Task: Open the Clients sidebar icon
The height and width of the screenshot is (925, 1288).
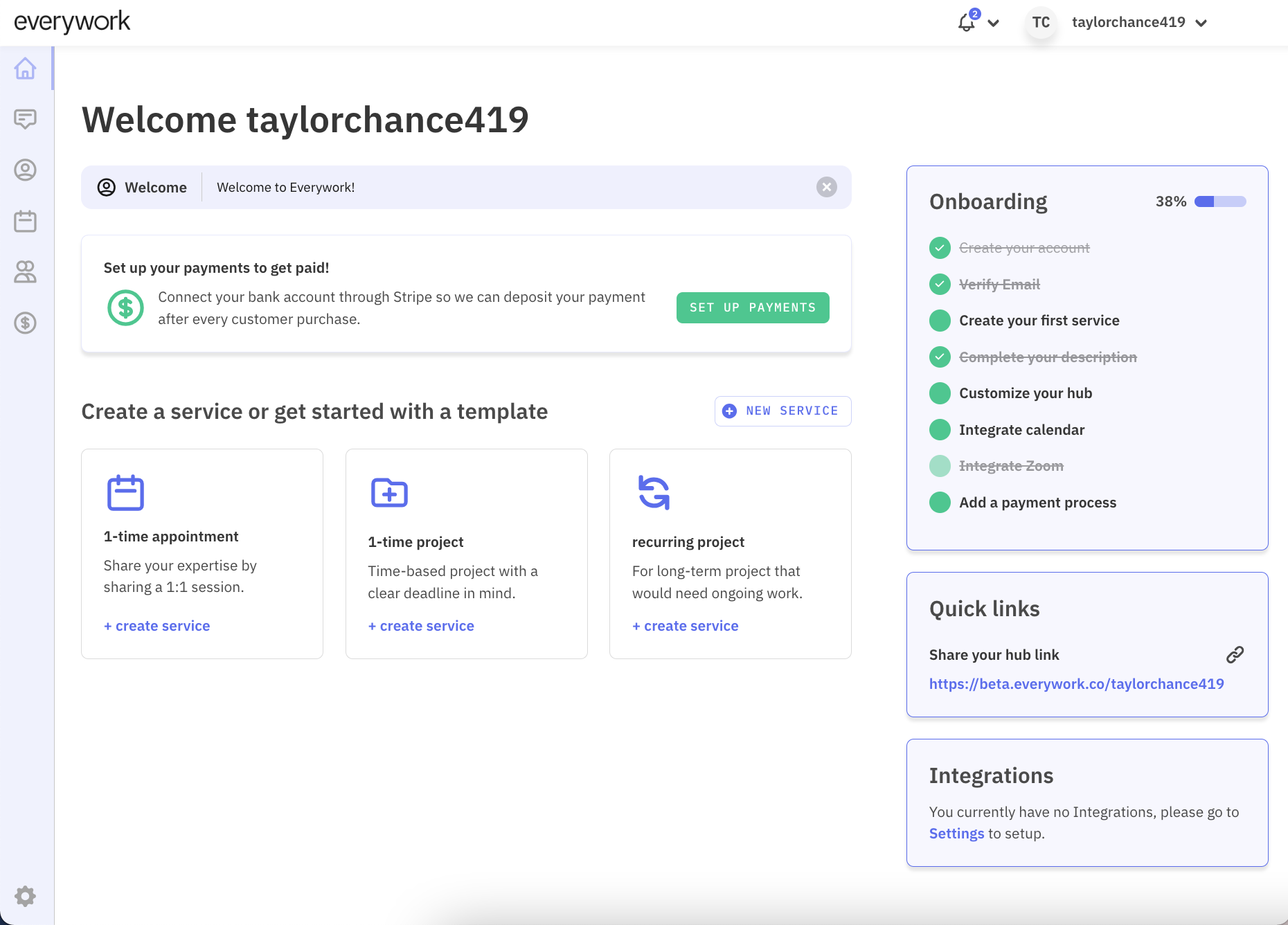Action: [x=26, y=272]
